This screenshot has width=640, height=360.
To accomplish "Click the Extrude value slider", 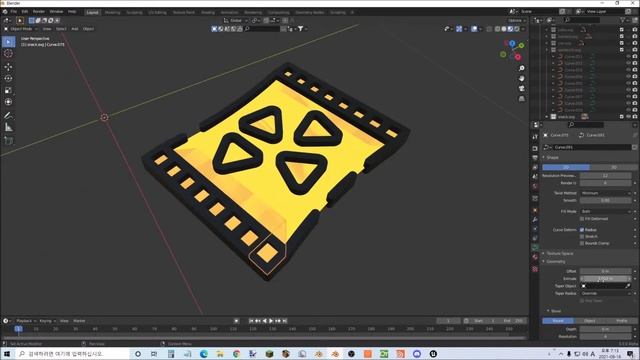I will point(606,279).
